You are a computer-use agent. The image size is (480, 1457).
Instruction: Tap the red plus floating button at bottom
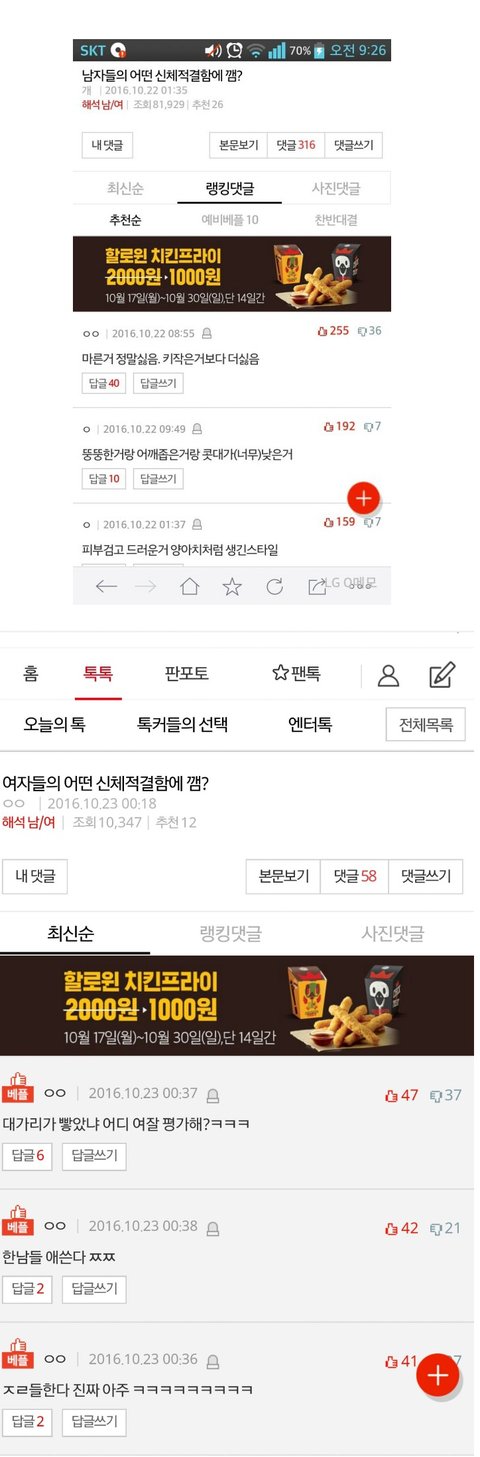click(437, 1376)
